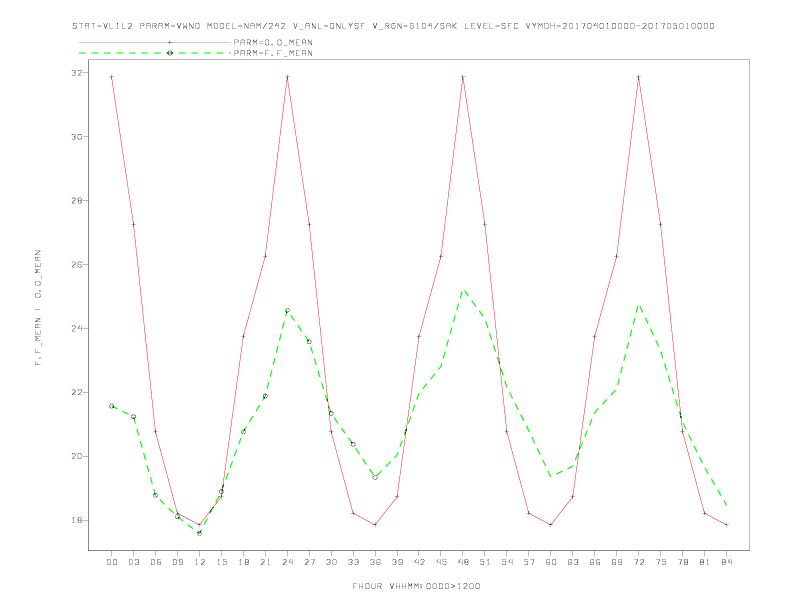Viewport: 792px width, 612px height.
Task: Click y-axis tick label 26
Action: pyautogui.click(x=76, y=265)
